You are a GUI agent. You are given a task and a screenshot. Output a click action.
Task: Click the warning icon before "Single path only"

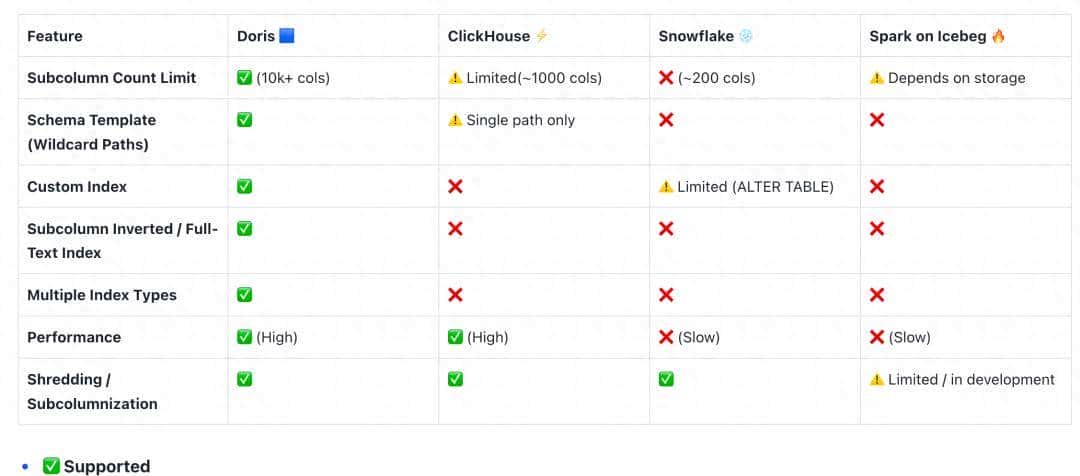[455, 120]
